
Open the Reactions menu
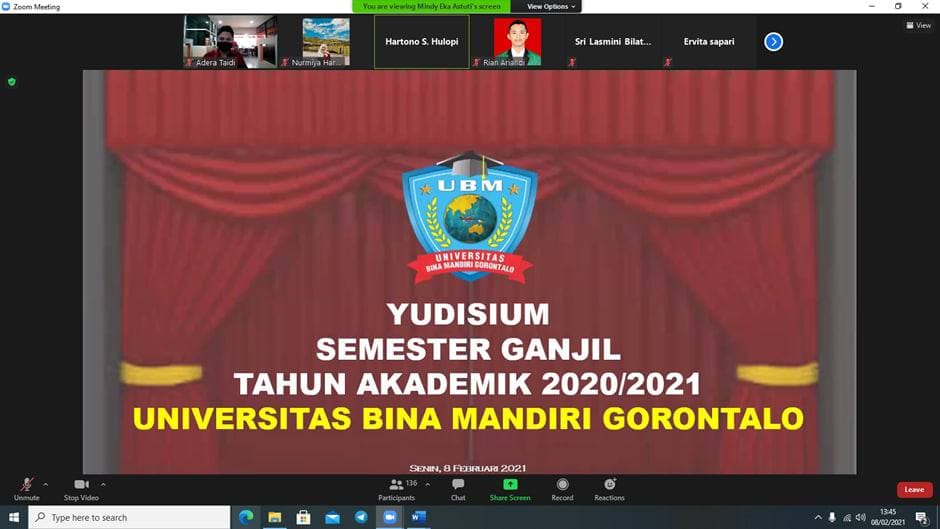(609, 487)
